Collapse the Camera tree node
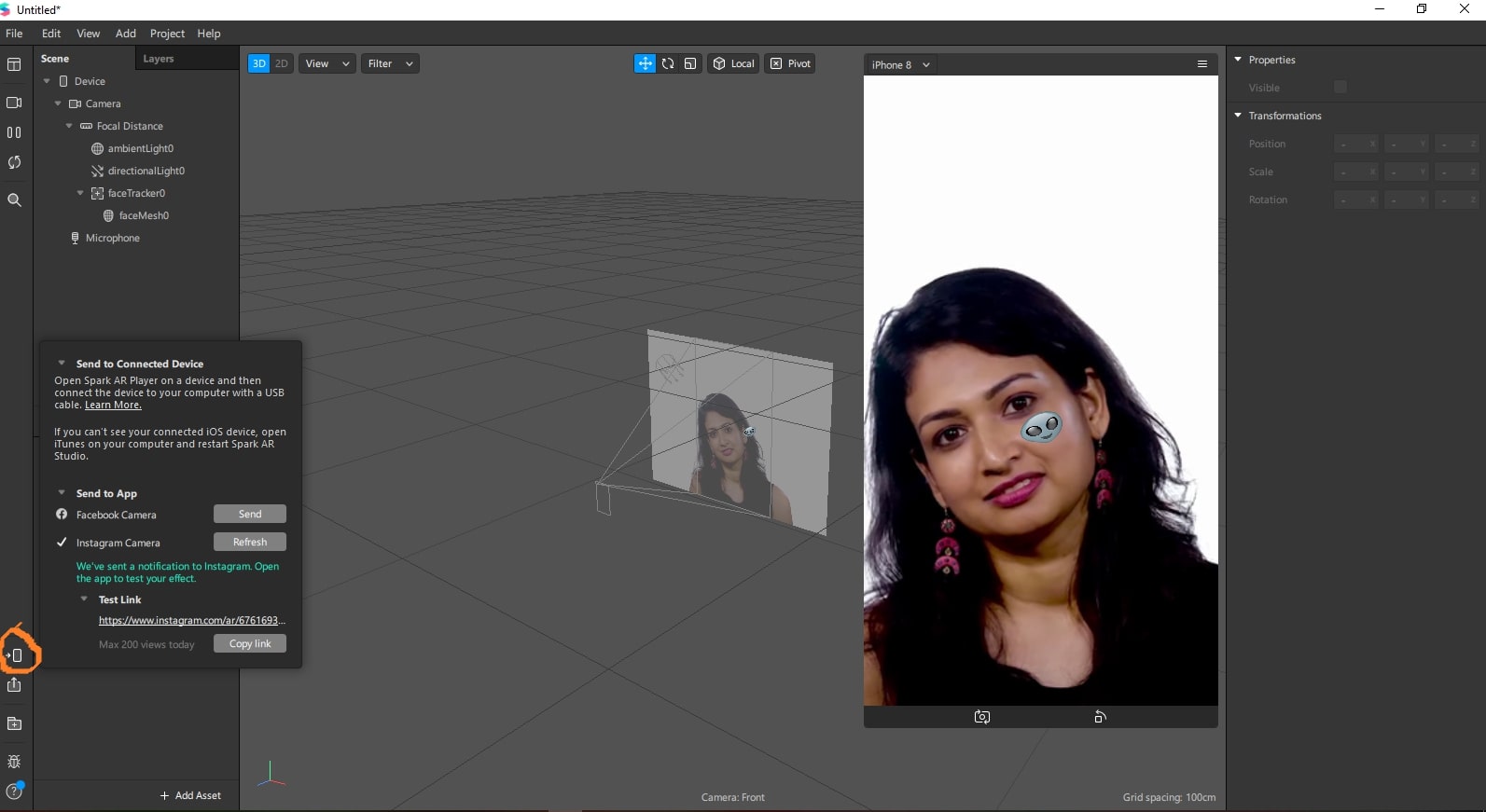Viewport: 1486px width, 812px height. [58, 103]
